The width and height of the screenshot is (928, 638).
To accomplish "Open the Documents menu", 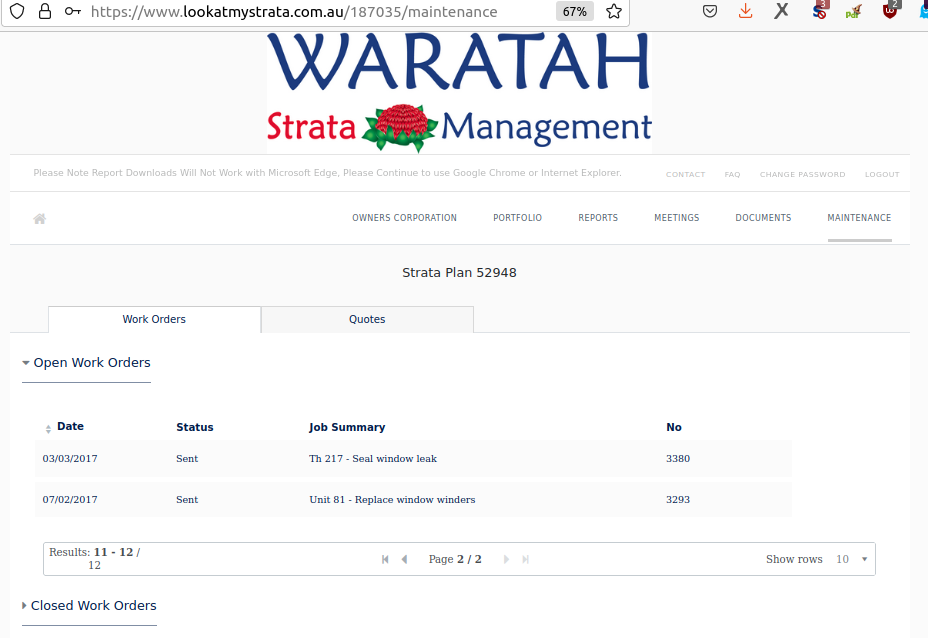I will pyautogui.click(x=763, y=218).
